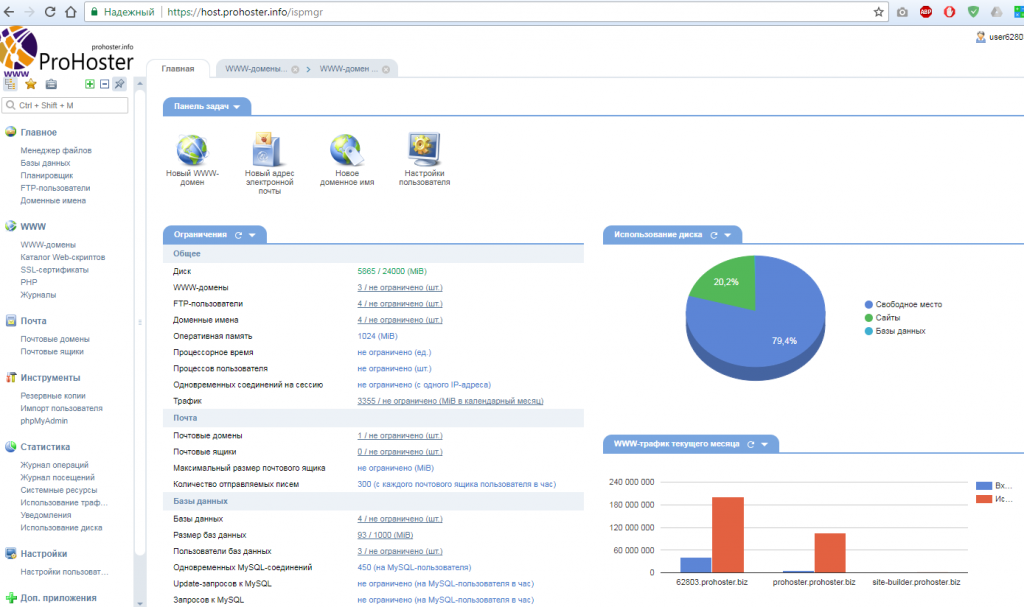Refresh the Использование диска panel

click(x=714, y=235)
